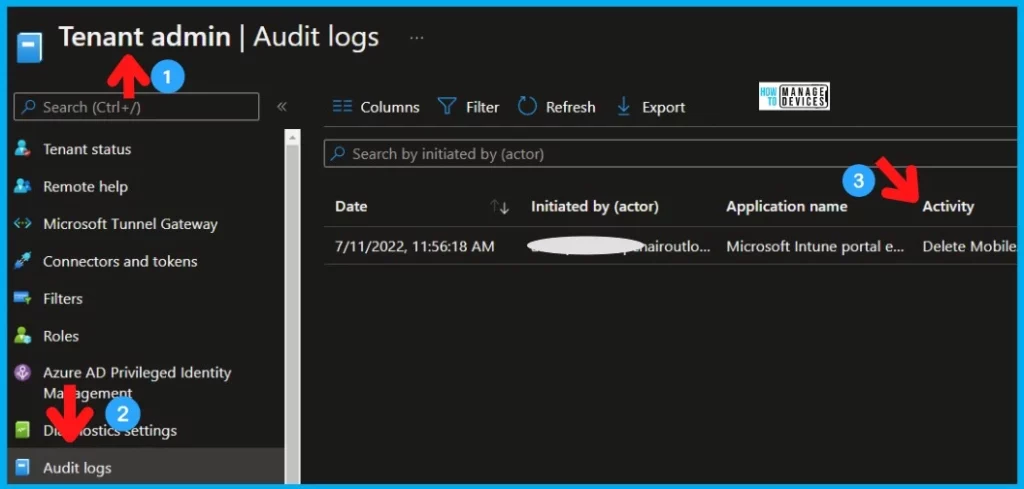Click the Tenant admin blade icon
1024x489 pixels.
29,48
